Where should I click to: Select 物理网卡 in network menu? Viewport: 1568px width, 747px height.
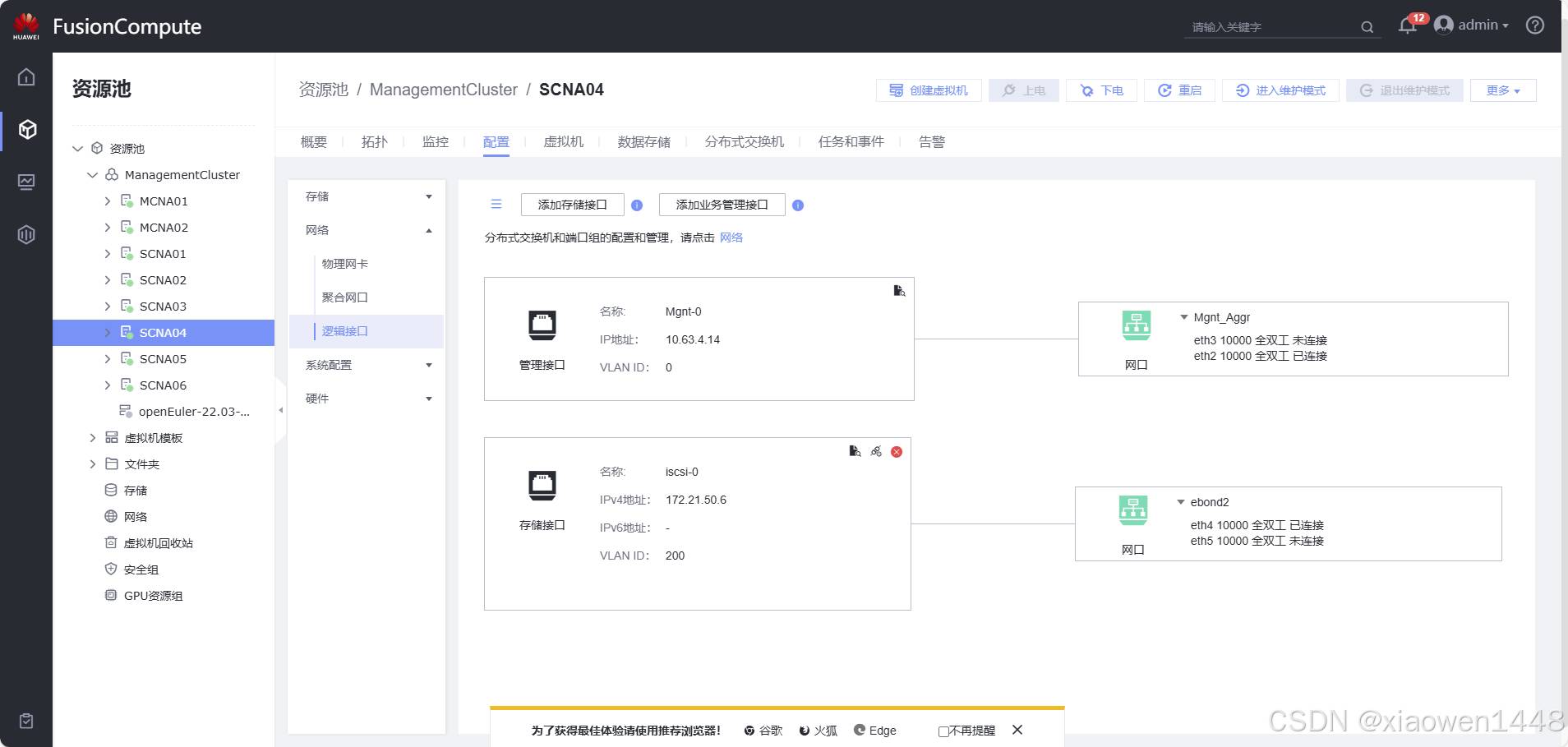(x=345, y=264)
